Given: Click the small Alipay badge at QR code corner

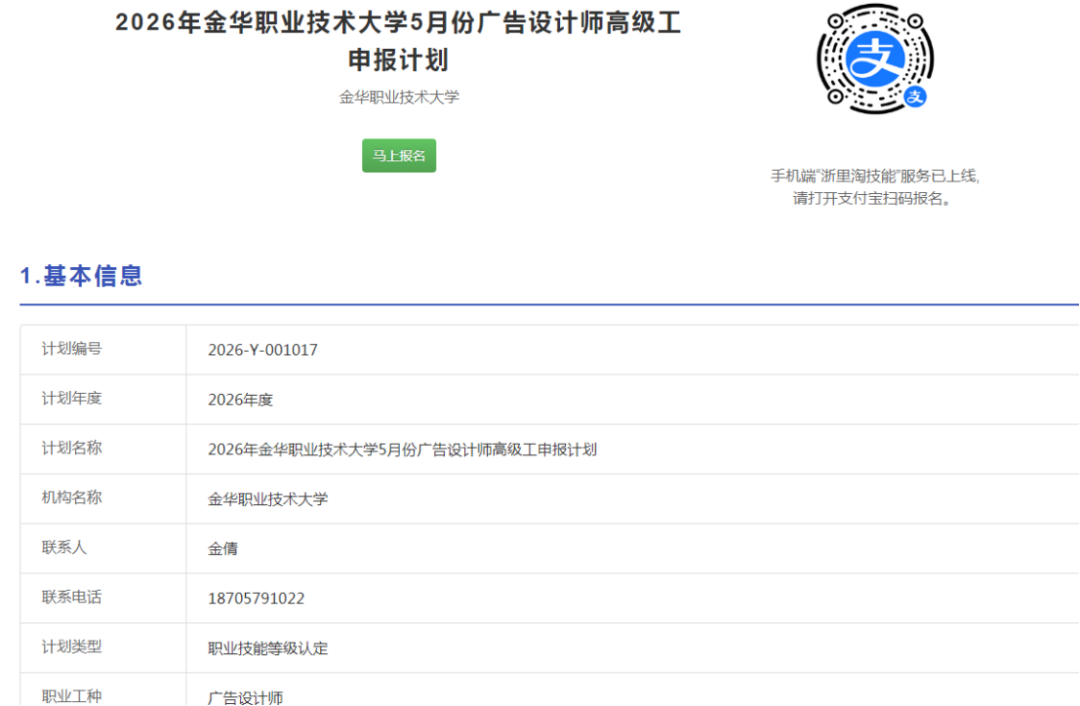Looking at the screenshot, I should pos(917,97).
